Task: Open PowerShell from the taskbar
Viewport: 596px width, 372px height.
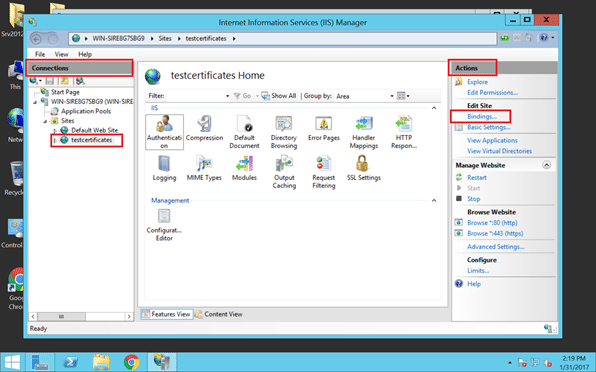Action: [x=70, y=362]
